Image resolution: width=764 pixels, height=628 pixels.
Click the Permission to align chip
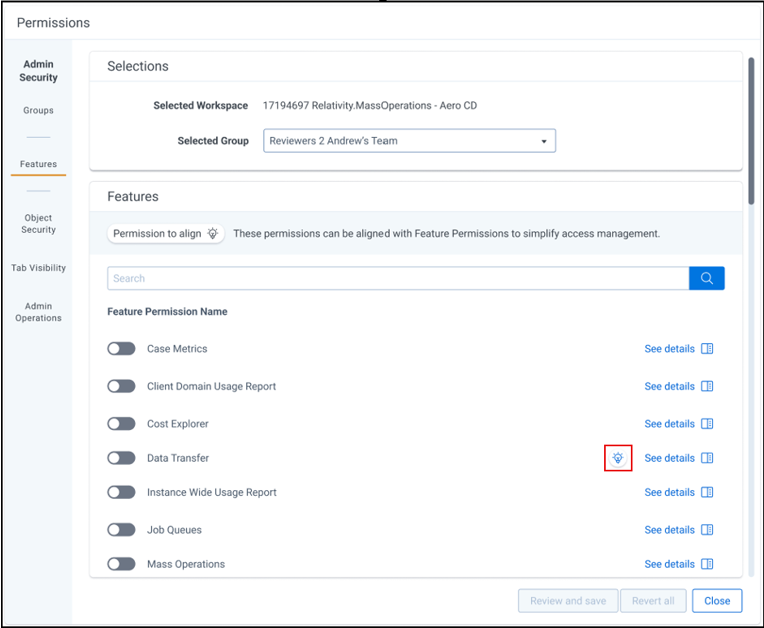166,233
